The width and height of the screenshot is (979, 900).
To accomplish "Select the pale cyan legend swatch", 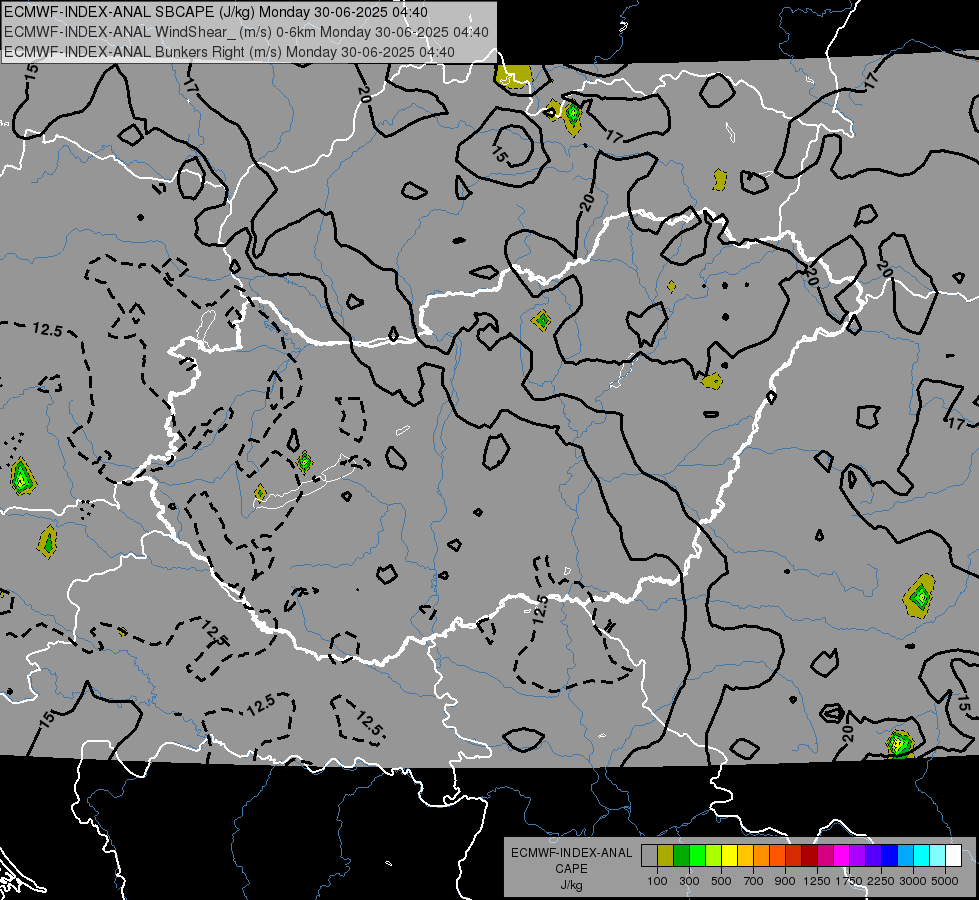I will click(937, 855).
